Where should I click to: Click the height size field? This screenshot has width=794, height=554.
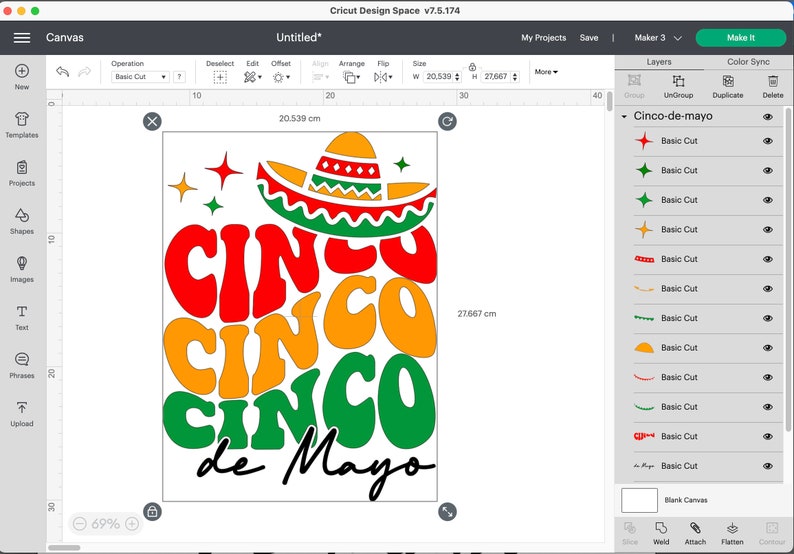tap(495, 76)
